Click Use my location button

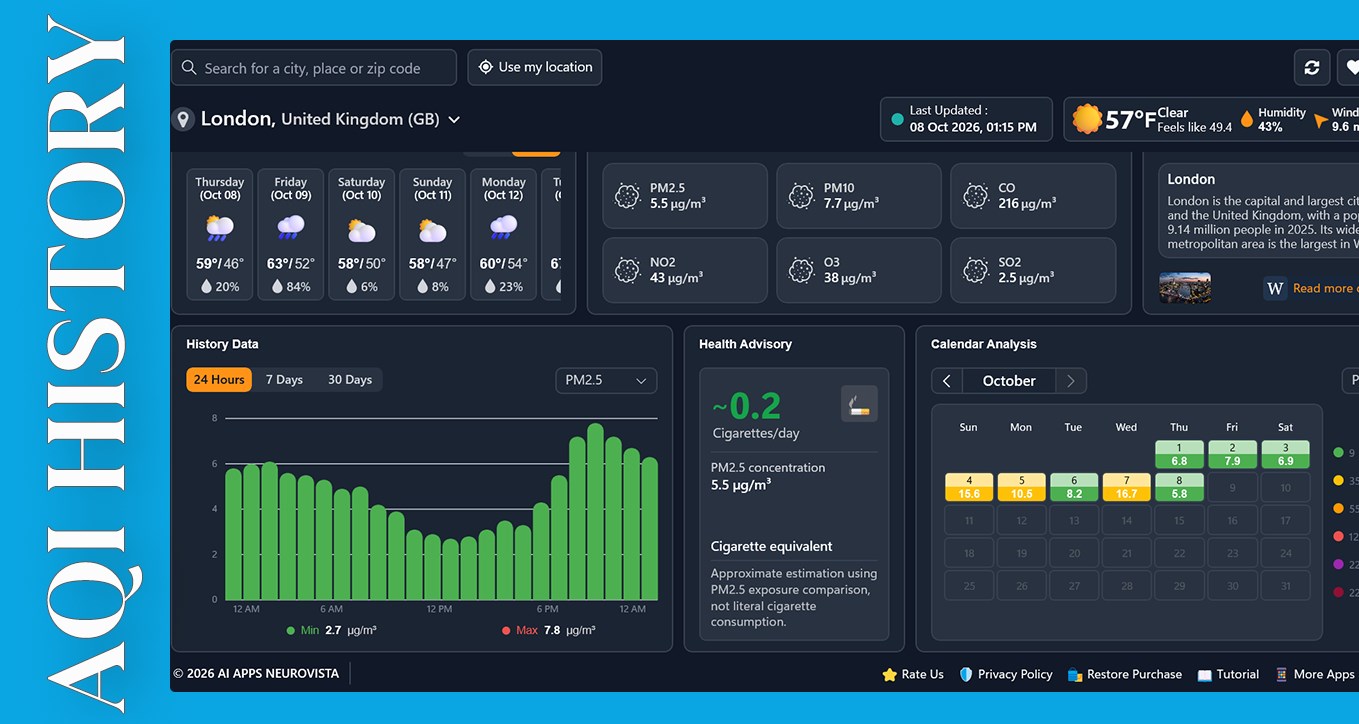(x=535, y=67)
